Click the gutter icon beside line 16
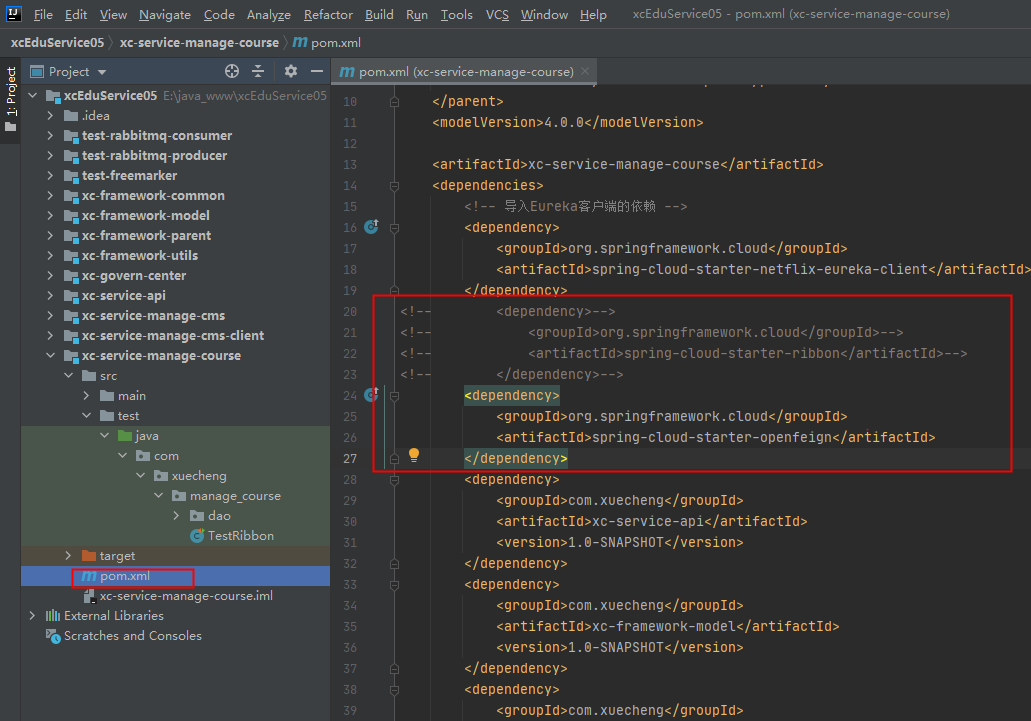The height and width of the screenshot is (721, 1031). tap(371, 227)
